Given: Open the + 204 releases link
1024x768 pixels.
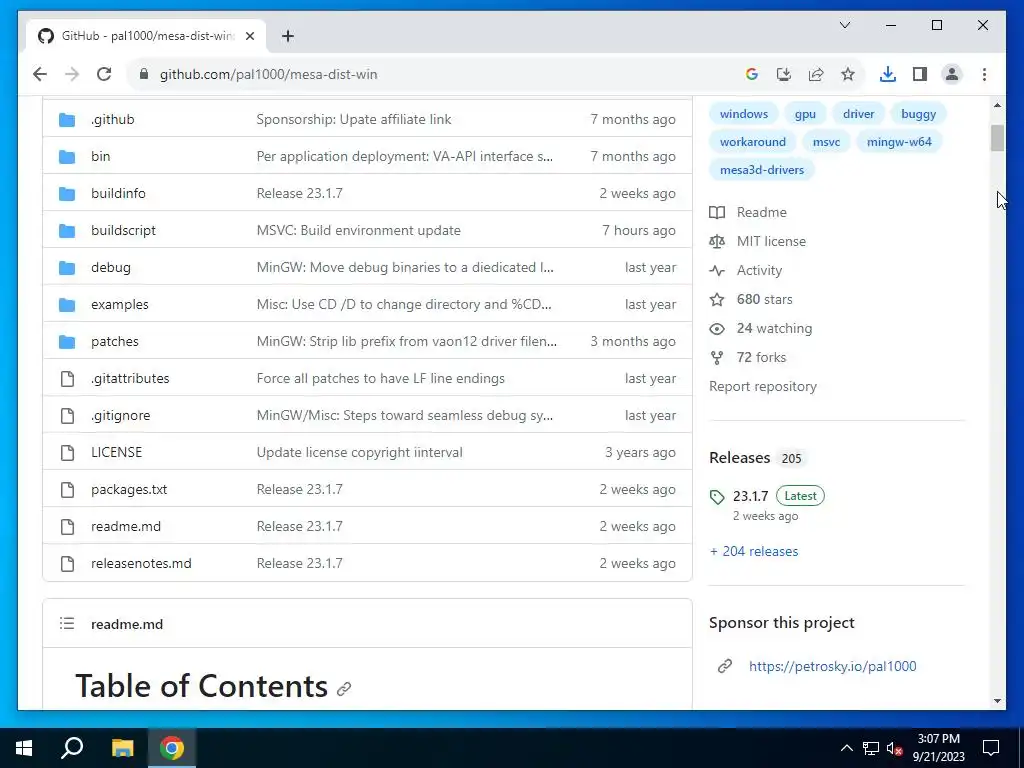Looking at the screenshot, I should click(754, 551).
